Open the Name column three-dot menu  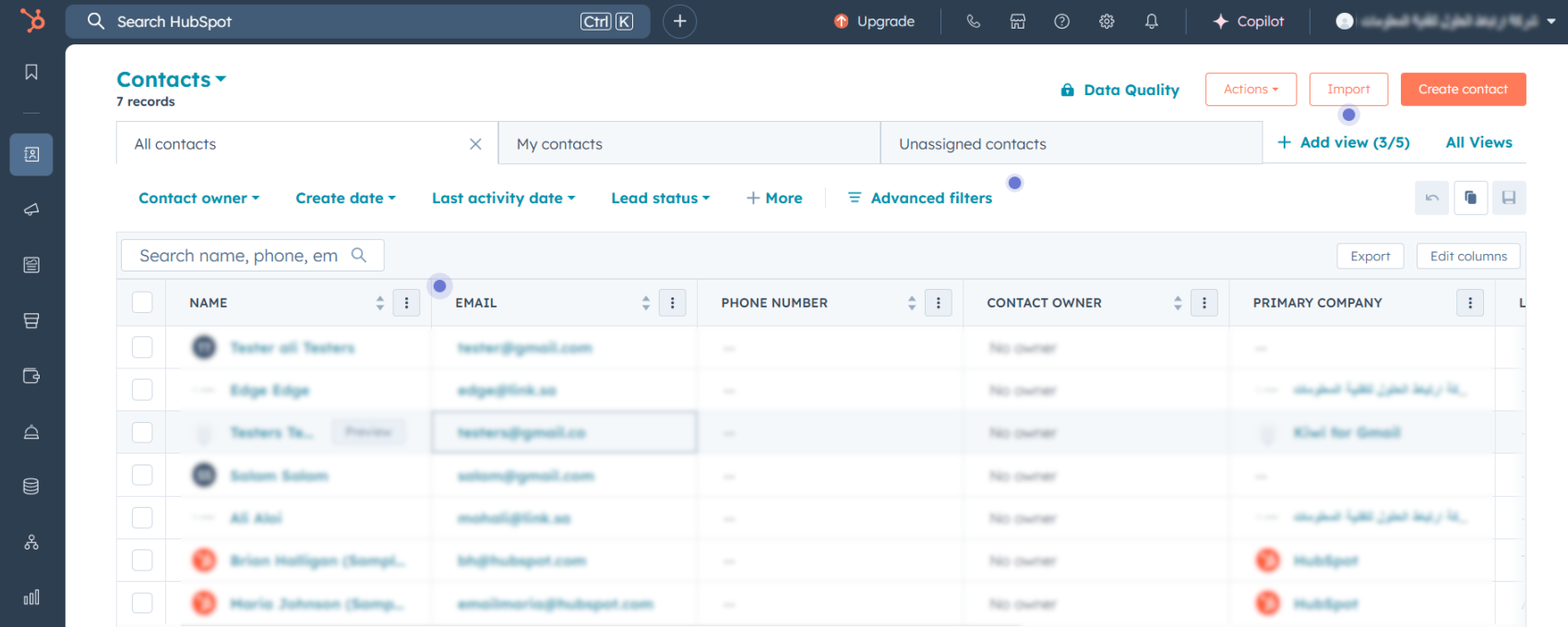point(406,303)
